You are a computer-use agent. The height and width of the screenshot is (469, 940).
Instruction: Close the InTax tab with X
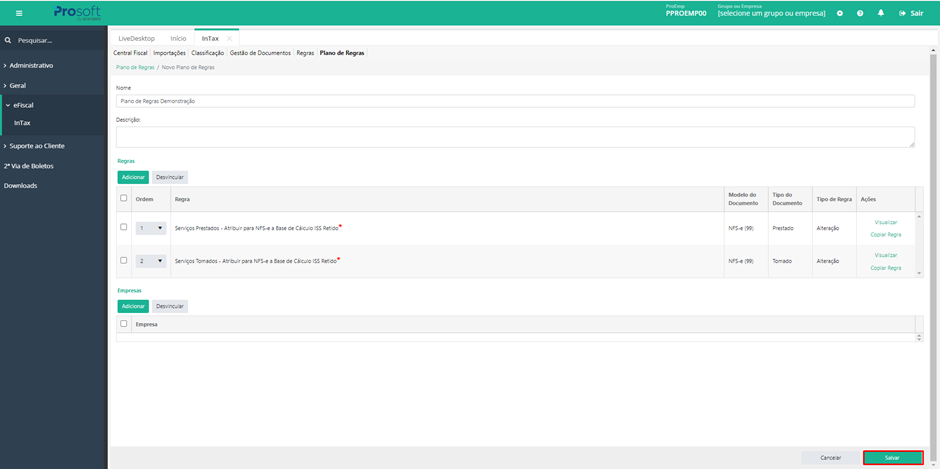click(229, 38)
